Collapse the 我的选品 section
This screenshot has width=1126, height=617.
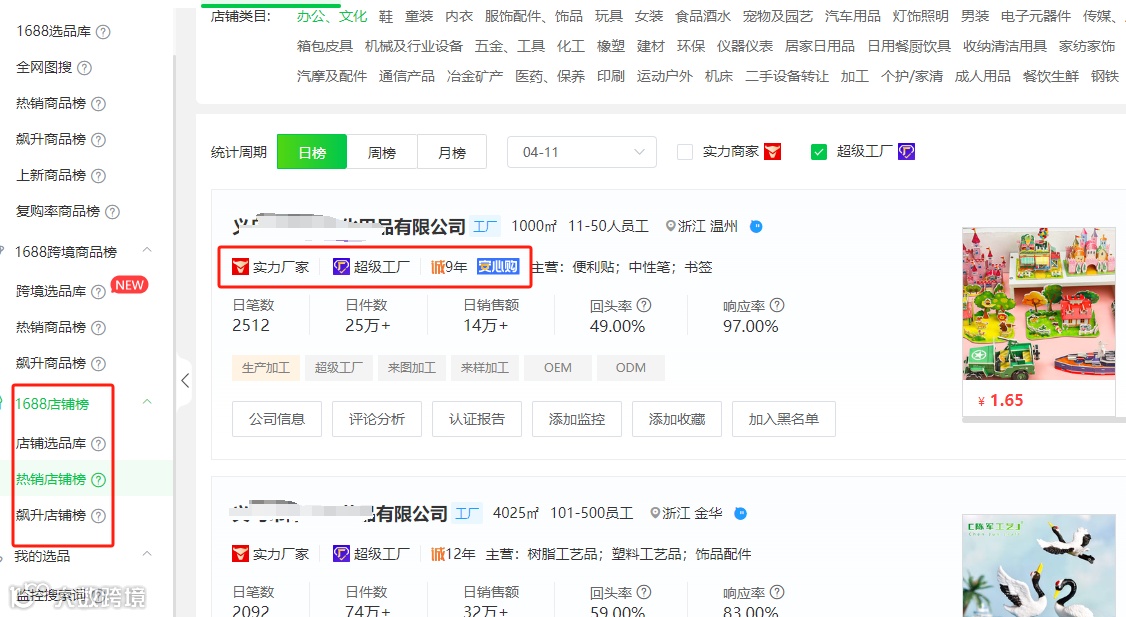147,554
